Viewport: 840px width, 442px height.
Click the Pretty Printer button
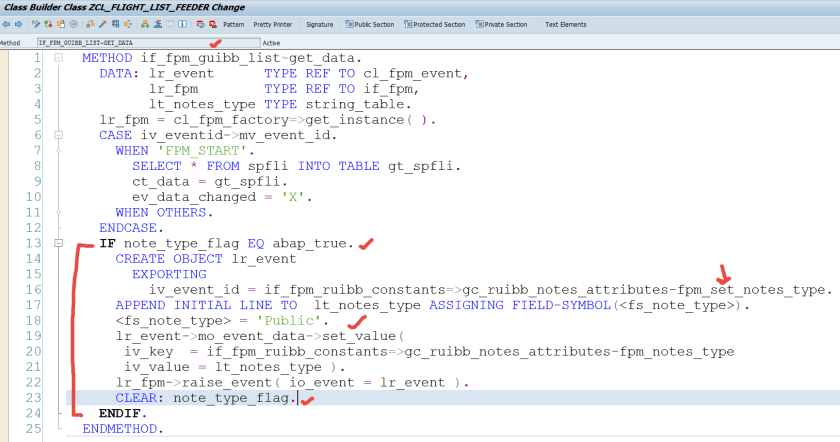(273, 22)
